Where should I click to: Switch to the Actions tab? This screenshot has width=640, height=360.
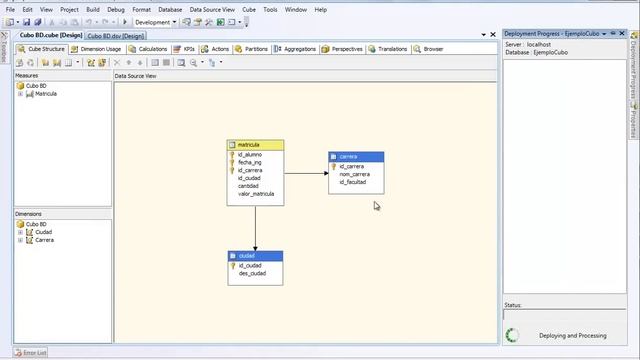pyautogui.click(x=215, y=49)
